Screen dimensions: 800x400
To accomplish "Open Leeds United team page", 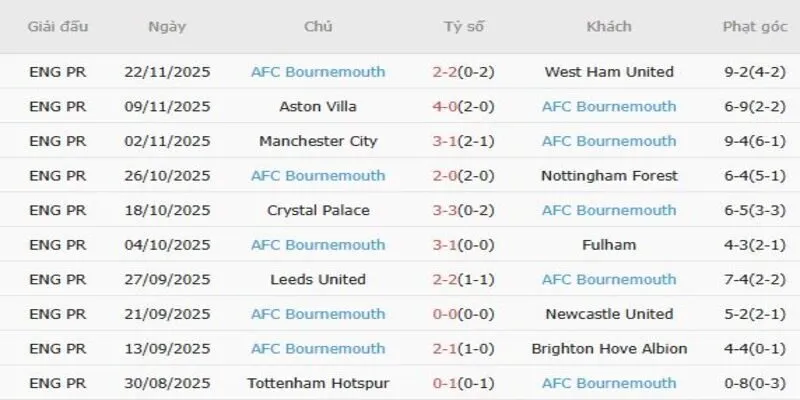I will (x=318, y=280).
